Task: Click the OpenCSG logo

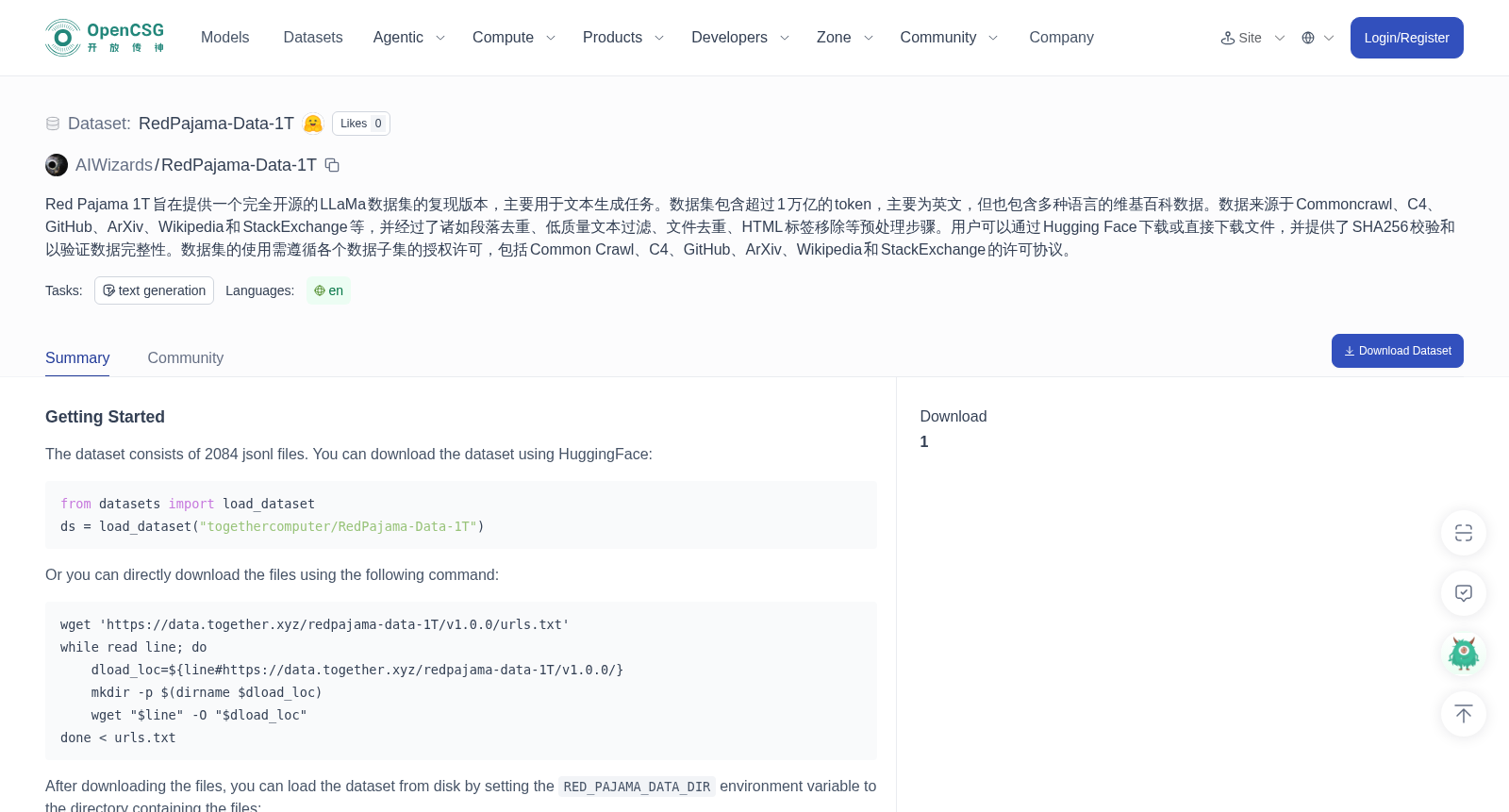Action: [x=105, y=38]
